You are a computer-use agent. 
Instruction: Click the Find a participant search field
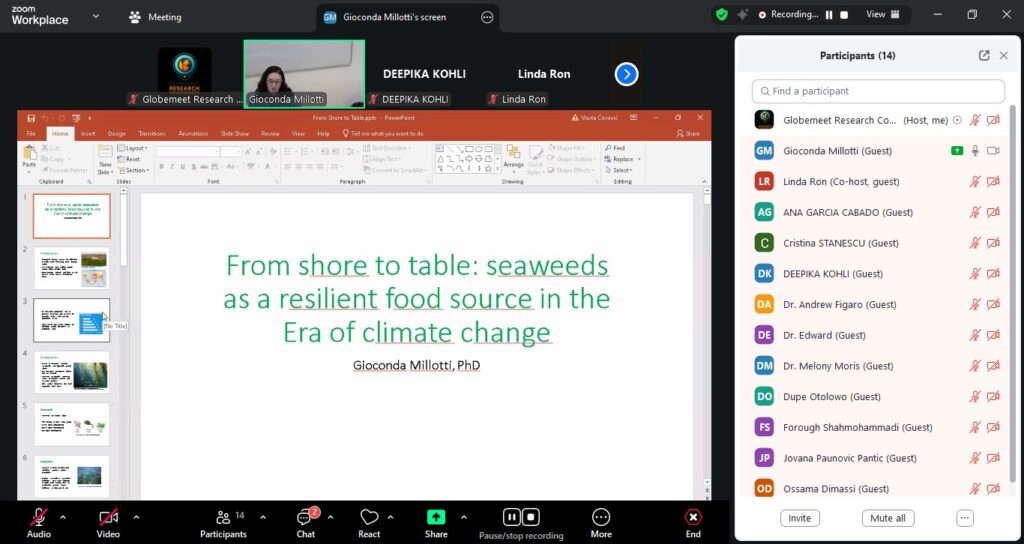878,91
